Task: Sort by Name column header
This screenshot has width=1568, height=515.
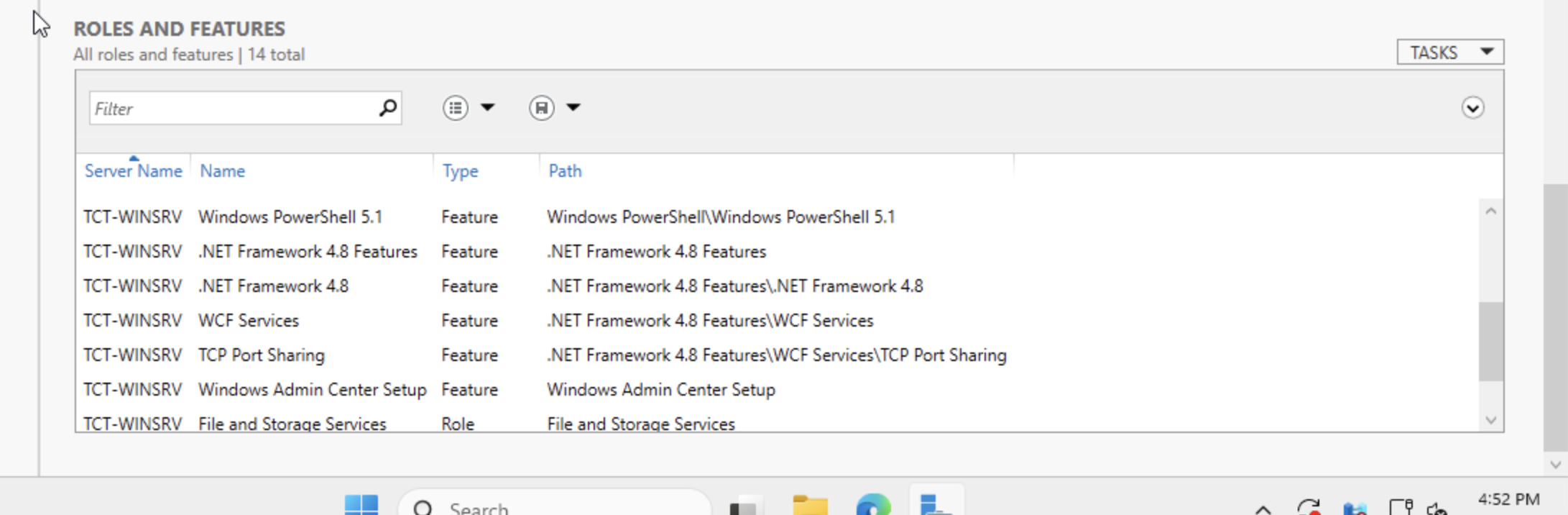Action: point(222,171)
